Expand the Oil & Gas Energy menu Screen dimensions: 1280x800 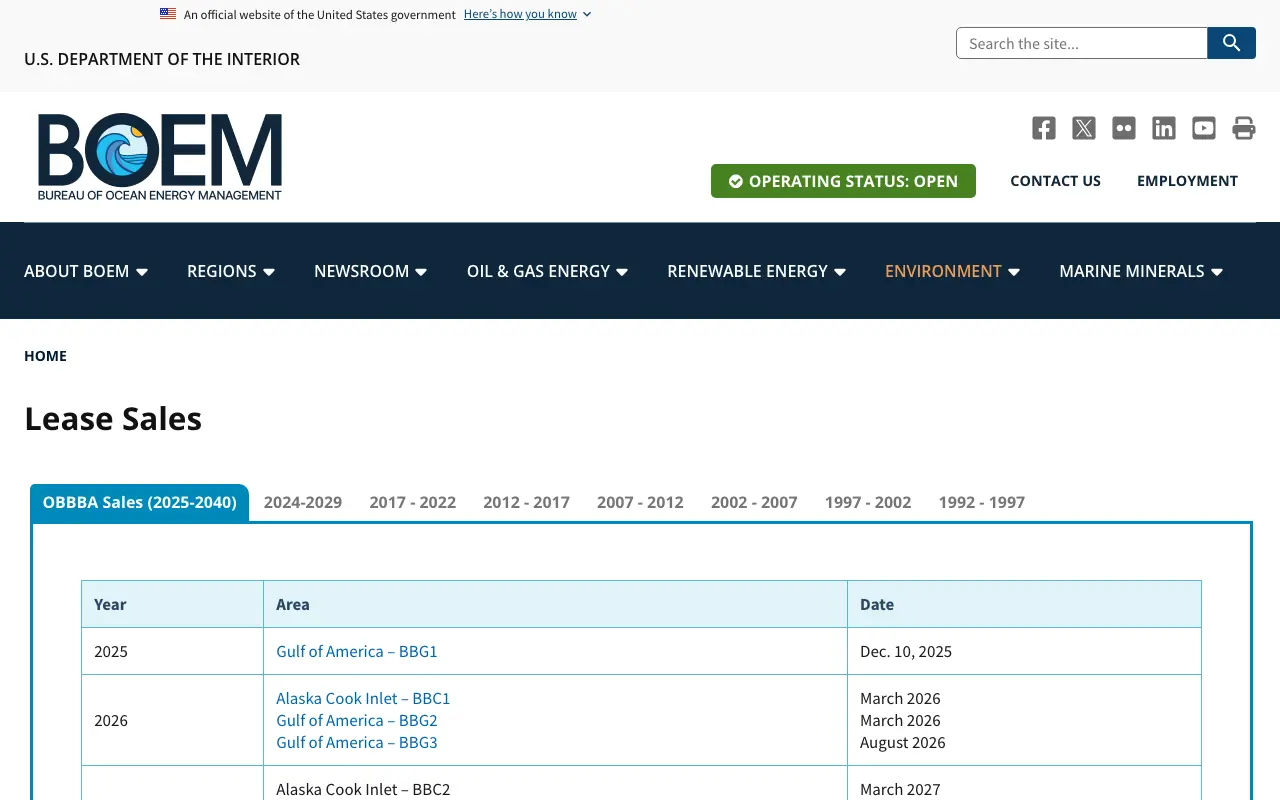[548, 271]
